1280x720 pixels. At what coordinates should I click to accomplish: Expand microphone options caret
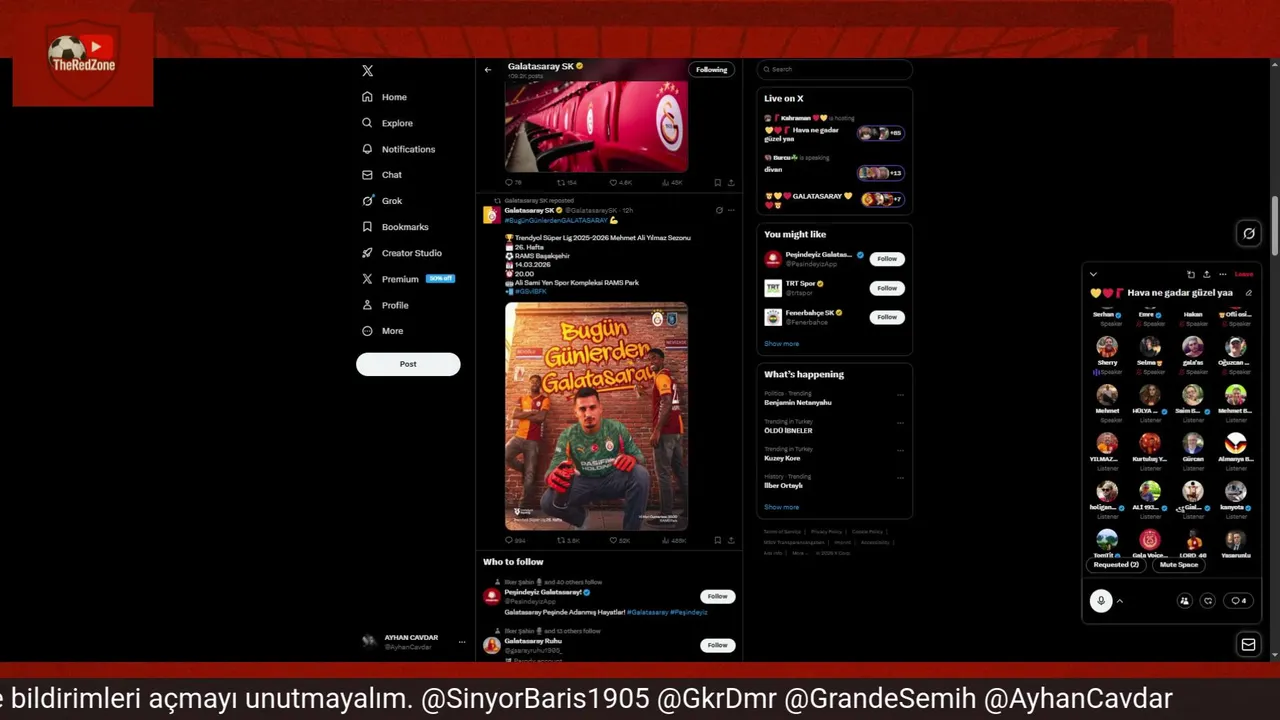pyautogui.click(x=1120, y=601)
